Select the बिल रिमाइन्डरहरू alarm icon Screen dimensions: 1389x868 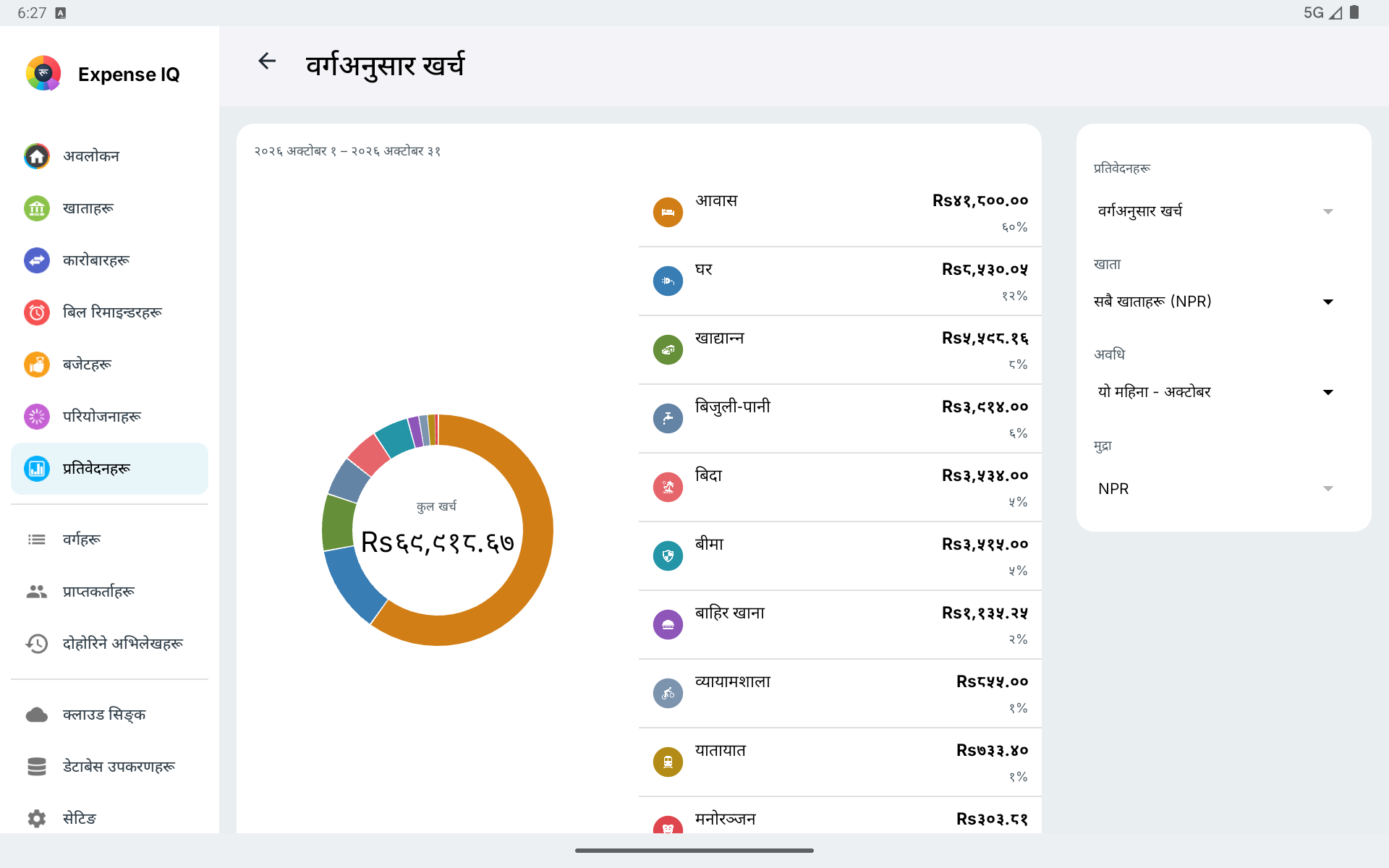click(37, 312)
